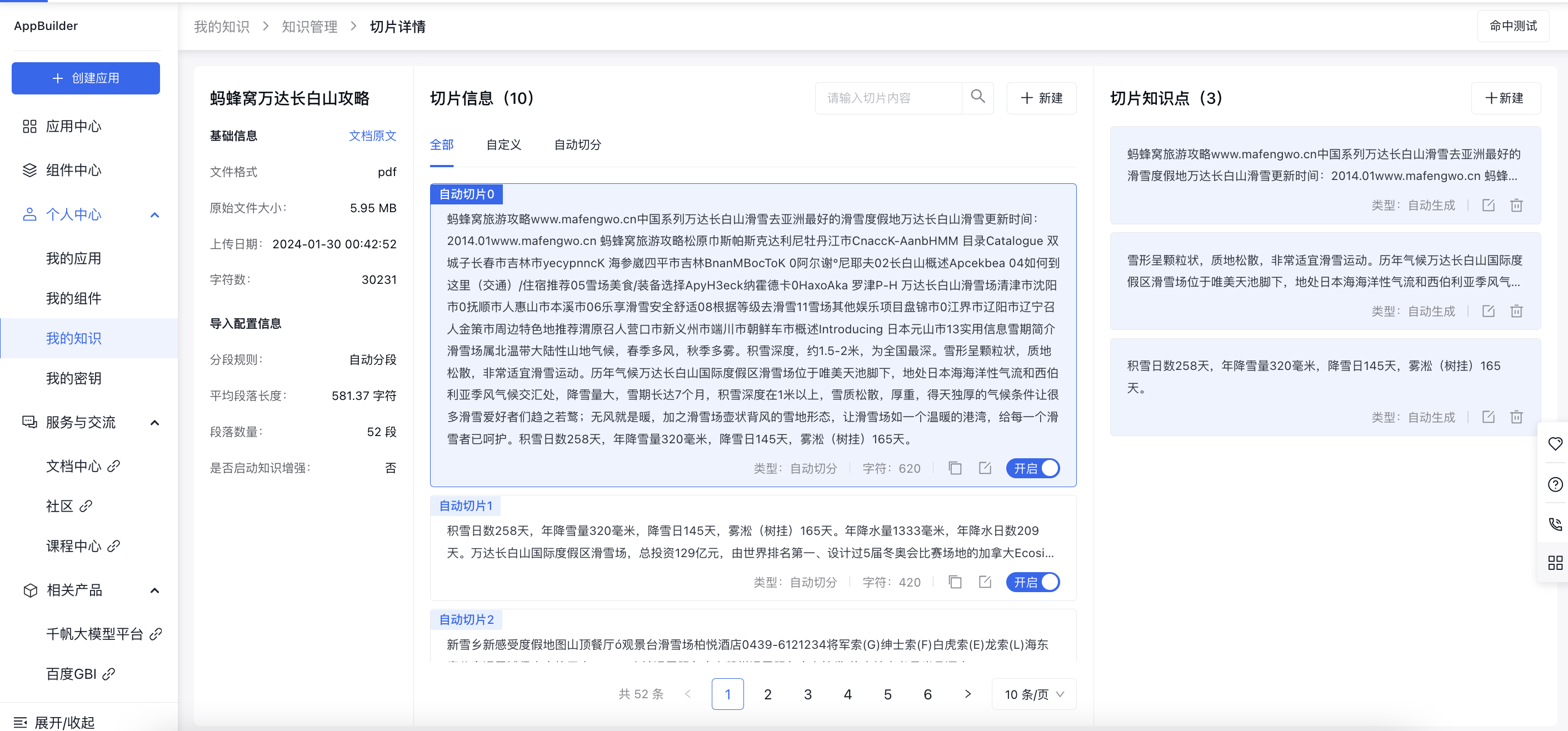Click the 相关产品 cube icon
1568x731 pixels.
pos(30,590)
